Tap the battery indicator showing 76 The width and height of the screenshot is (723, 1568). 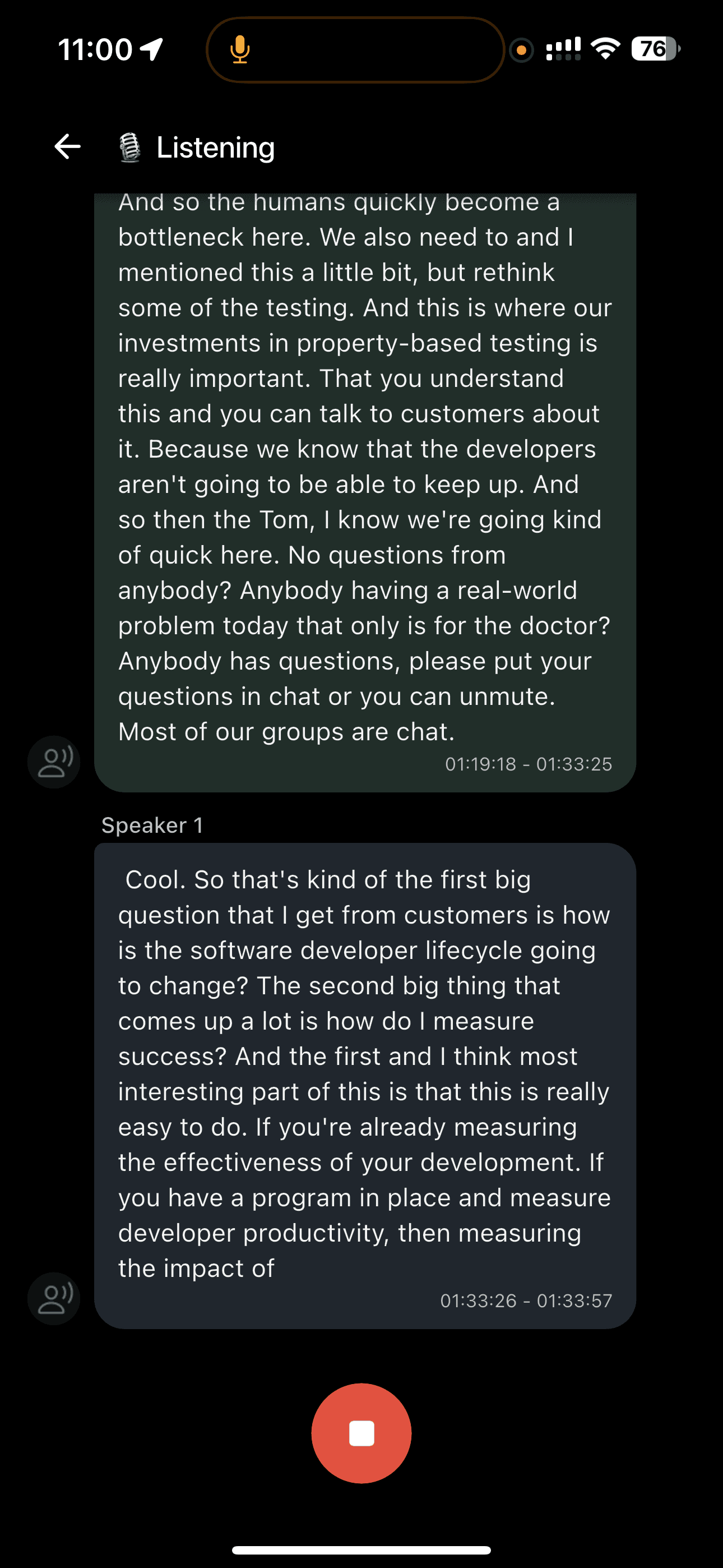pyautogui.click(x=655, y=49)
